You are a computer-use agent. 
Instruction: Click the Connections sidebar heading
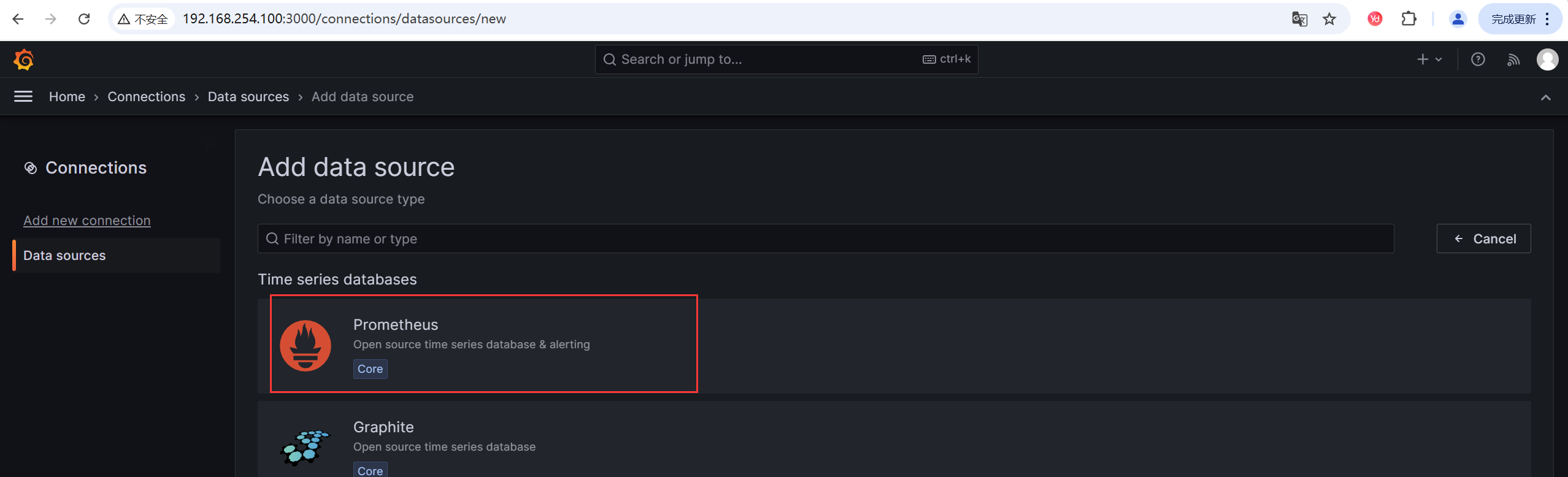[x=96, y=168]
